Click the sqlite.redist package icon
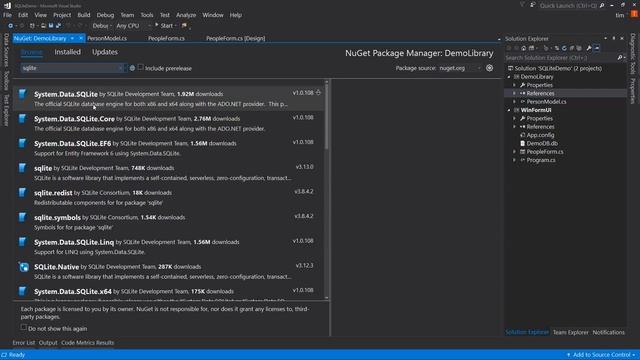This screenshot has height=360, width=640. click(23, 193)
